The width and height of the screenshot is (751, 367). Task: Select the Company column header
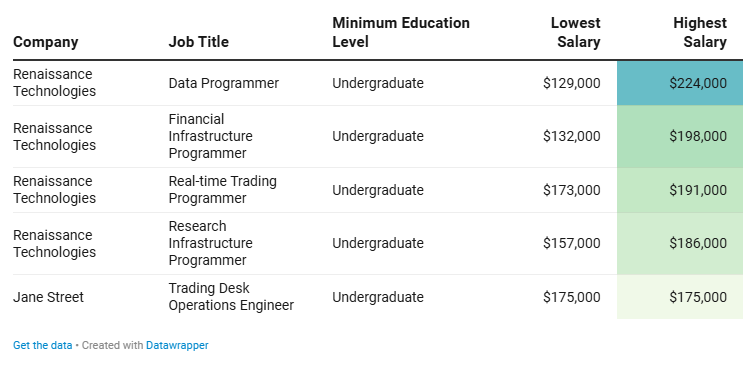tap(46, 42)
